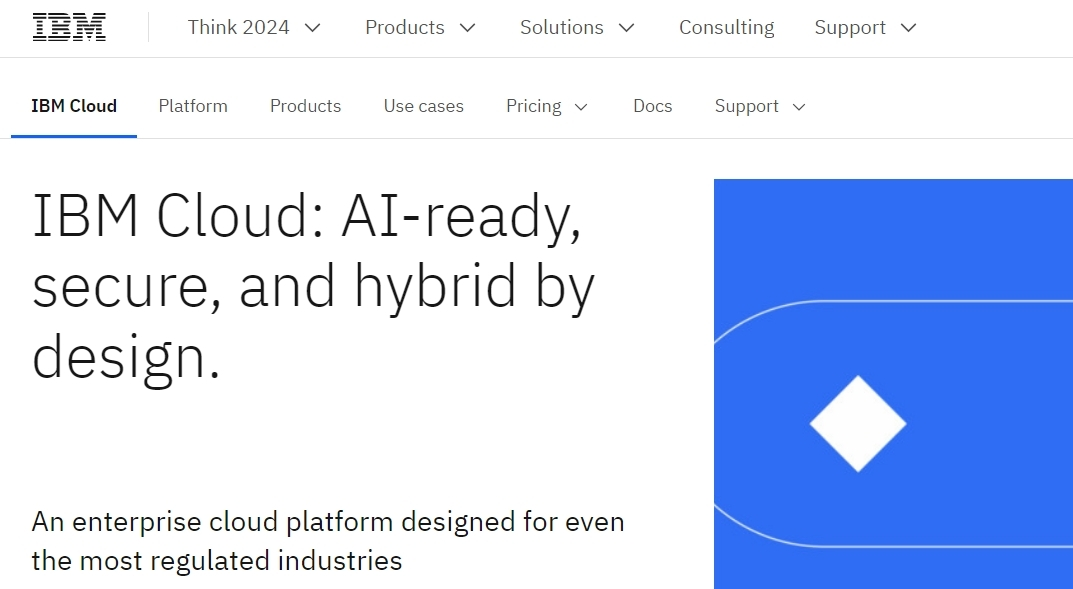Expand Support in the IBM Cloud navigation

point(759,106)
